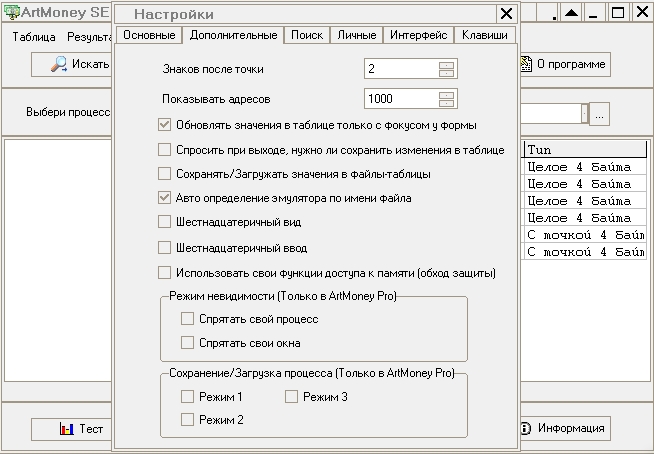Click the chart icon on Тест button
Screen dimensions: 654x454
tap(66, 429)
